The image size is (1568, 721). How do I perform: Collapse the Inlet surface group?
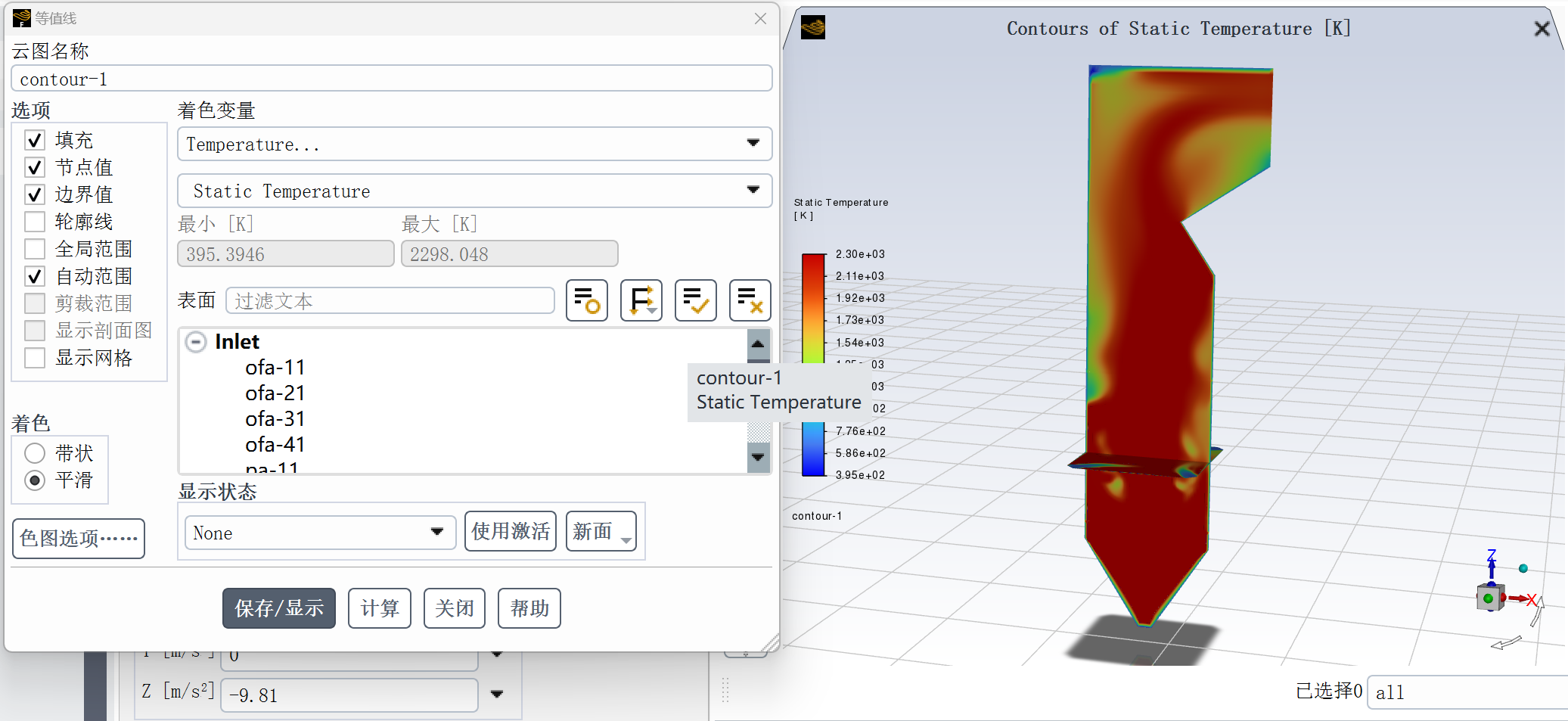coord(196,342)
